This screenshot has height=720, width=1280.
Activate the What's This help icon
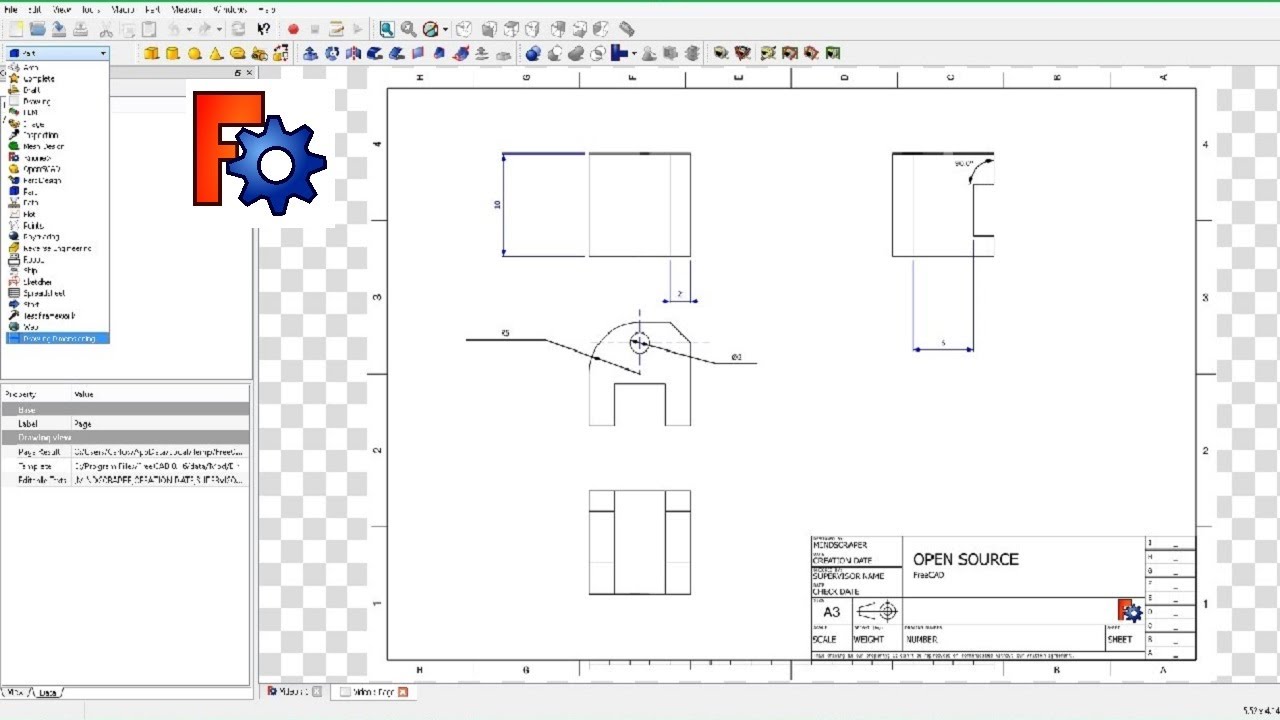click(x=262, y=29)
